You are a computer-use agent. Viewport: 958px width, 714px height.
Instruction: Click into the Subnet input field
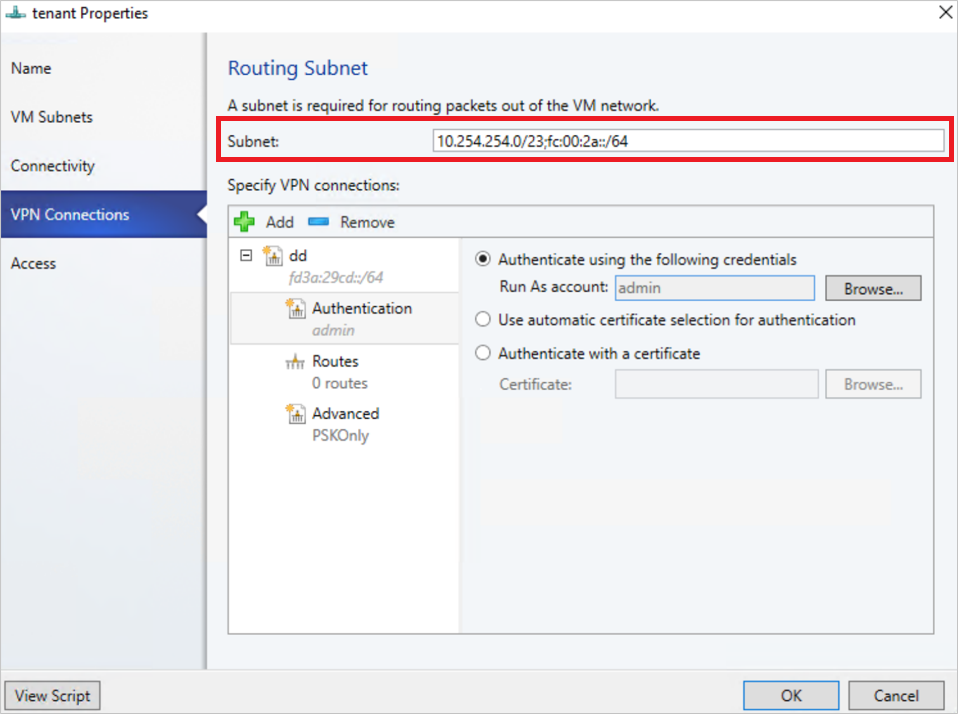(x=688, y=141)
